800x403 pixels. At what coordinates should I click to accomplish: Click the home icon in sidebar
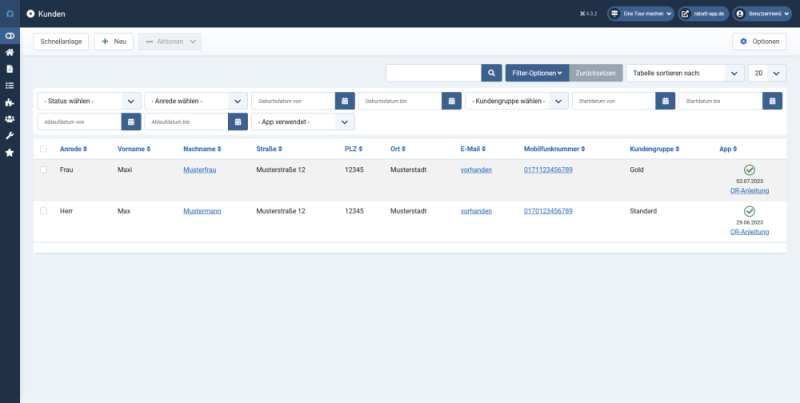(x=10, y=52)
